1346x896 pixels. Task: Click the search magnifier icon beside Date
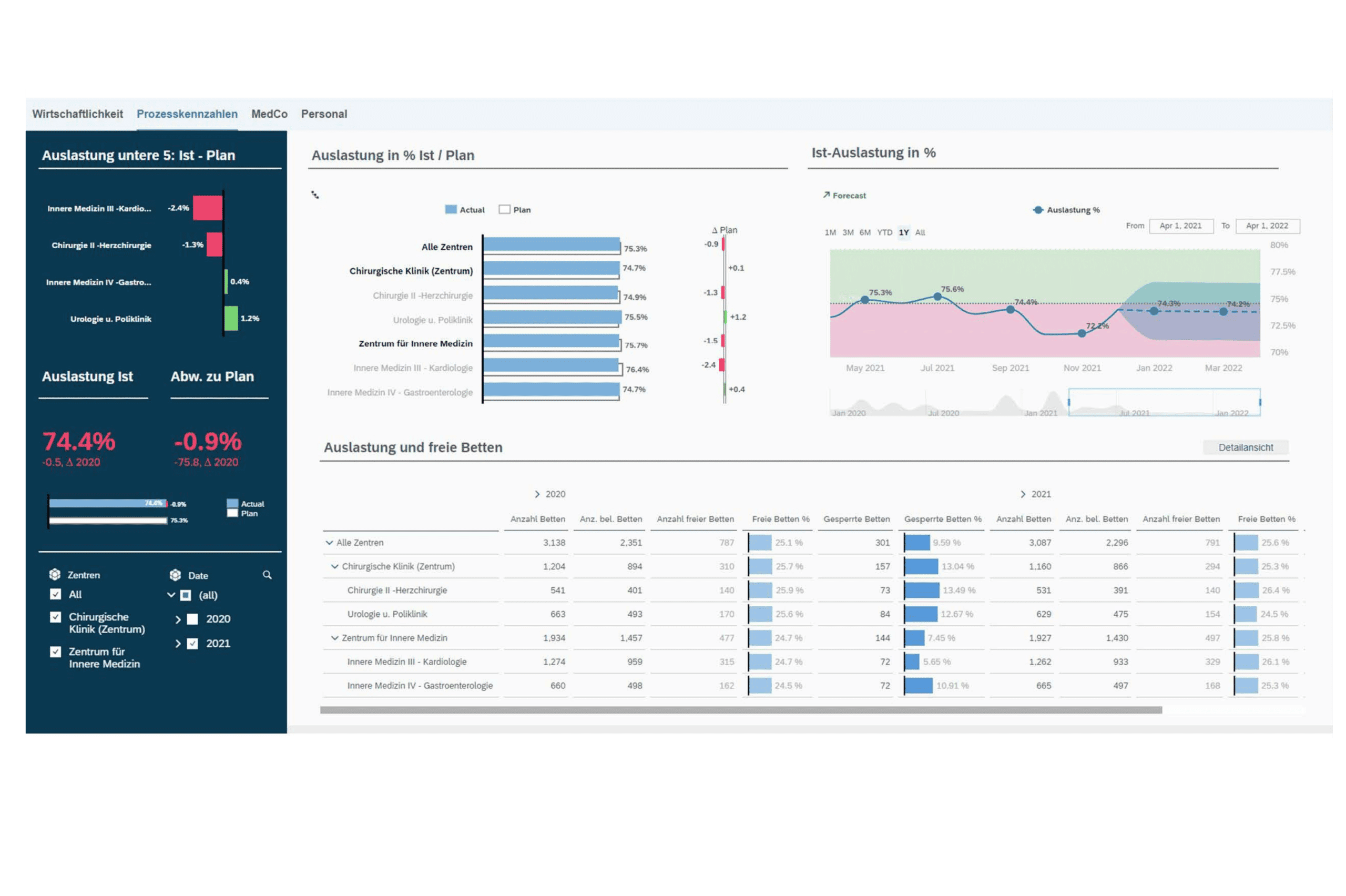tap(267, 575)
